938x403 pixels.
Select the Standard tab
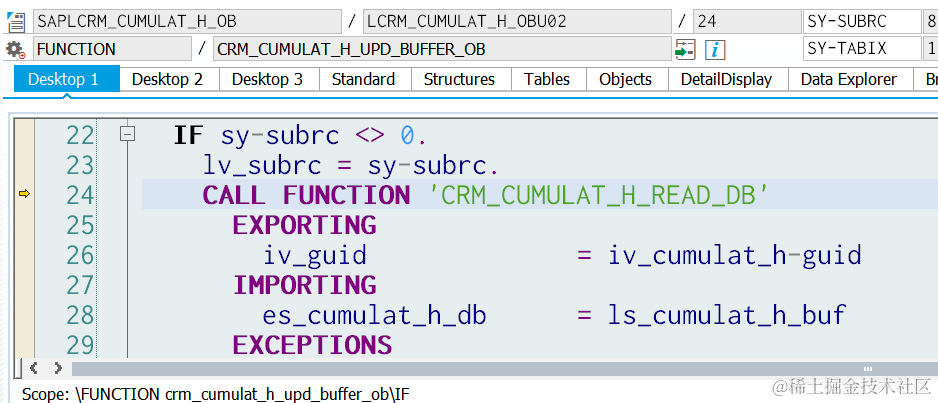(x=364, y=80)
